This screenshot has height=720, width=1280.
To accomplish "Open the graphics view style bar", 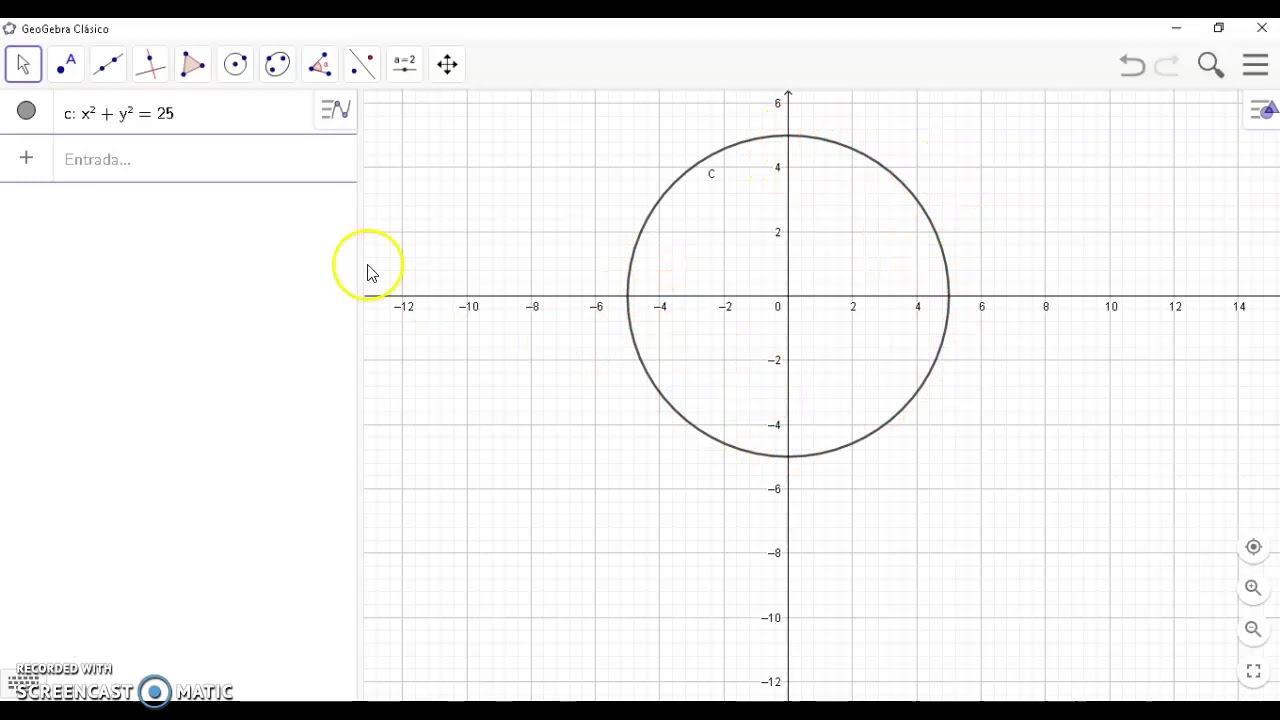I will 1263,110.
